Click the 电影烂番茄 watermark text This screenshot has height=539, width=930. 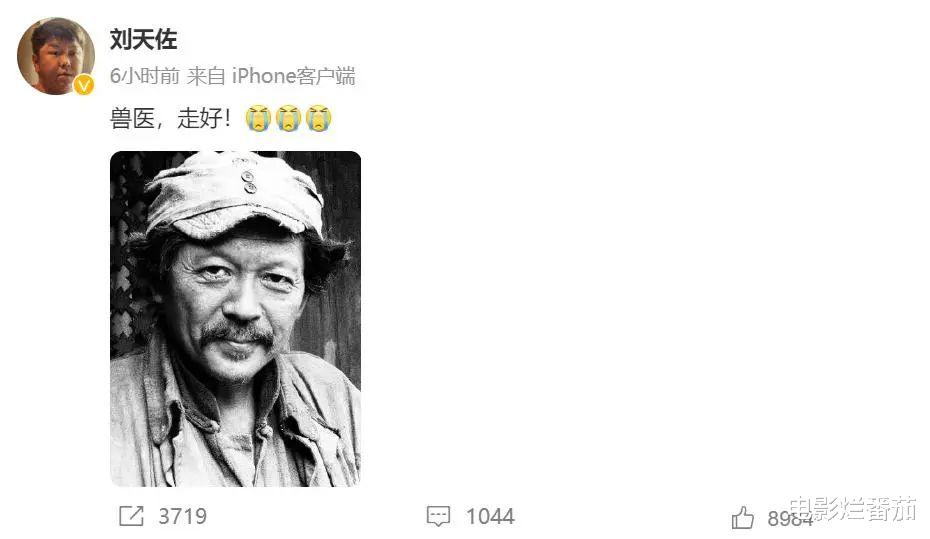[853, 509]
